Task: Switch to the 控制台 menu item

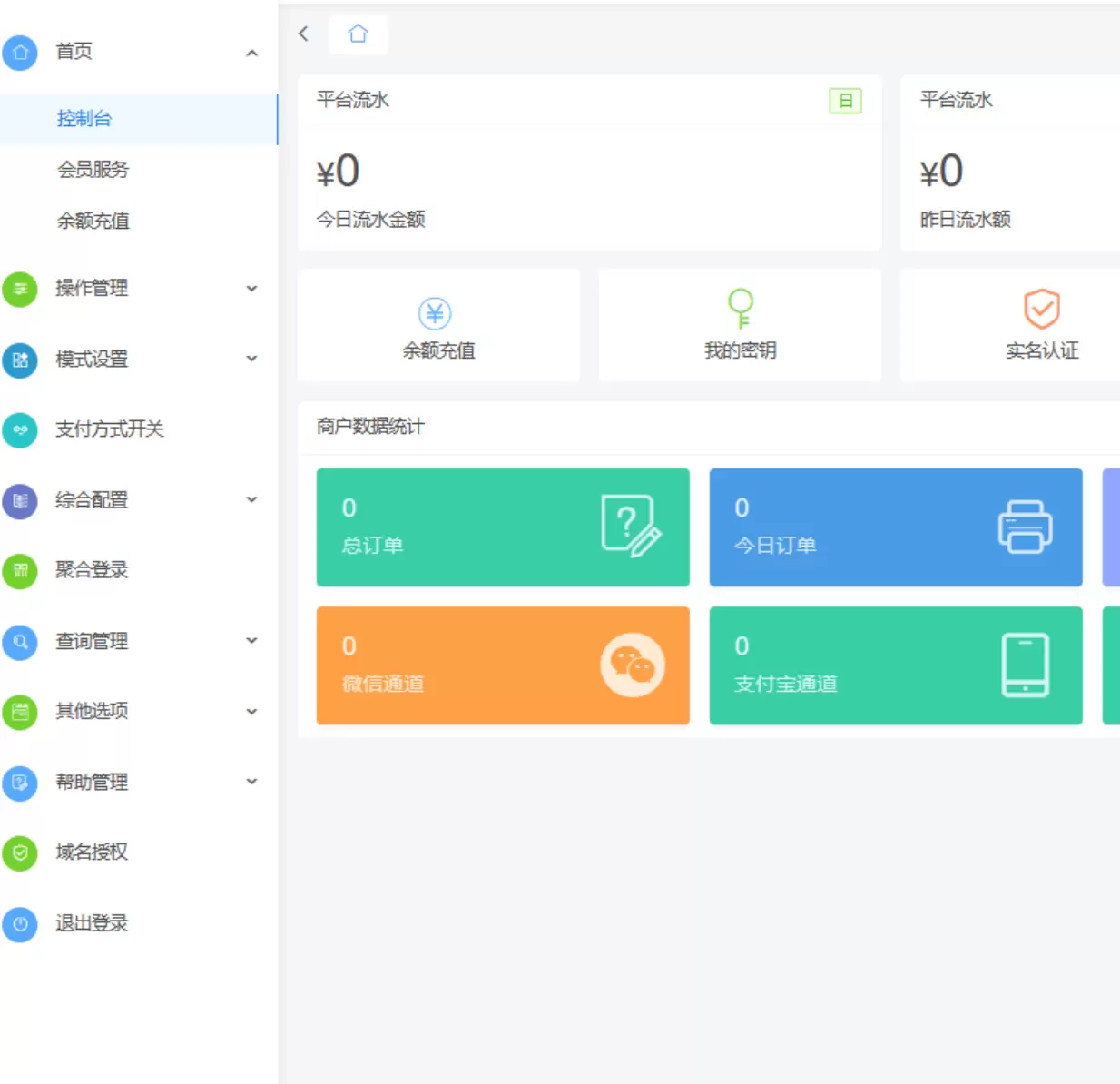Action: click(84, 118)
